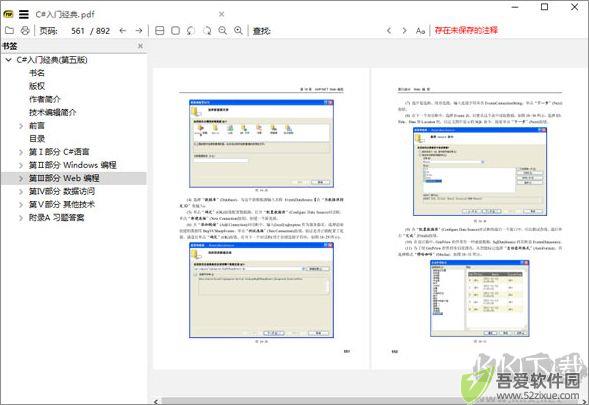589x405 pixels.
Task: Click the page number input field
Action: [78, 30]
